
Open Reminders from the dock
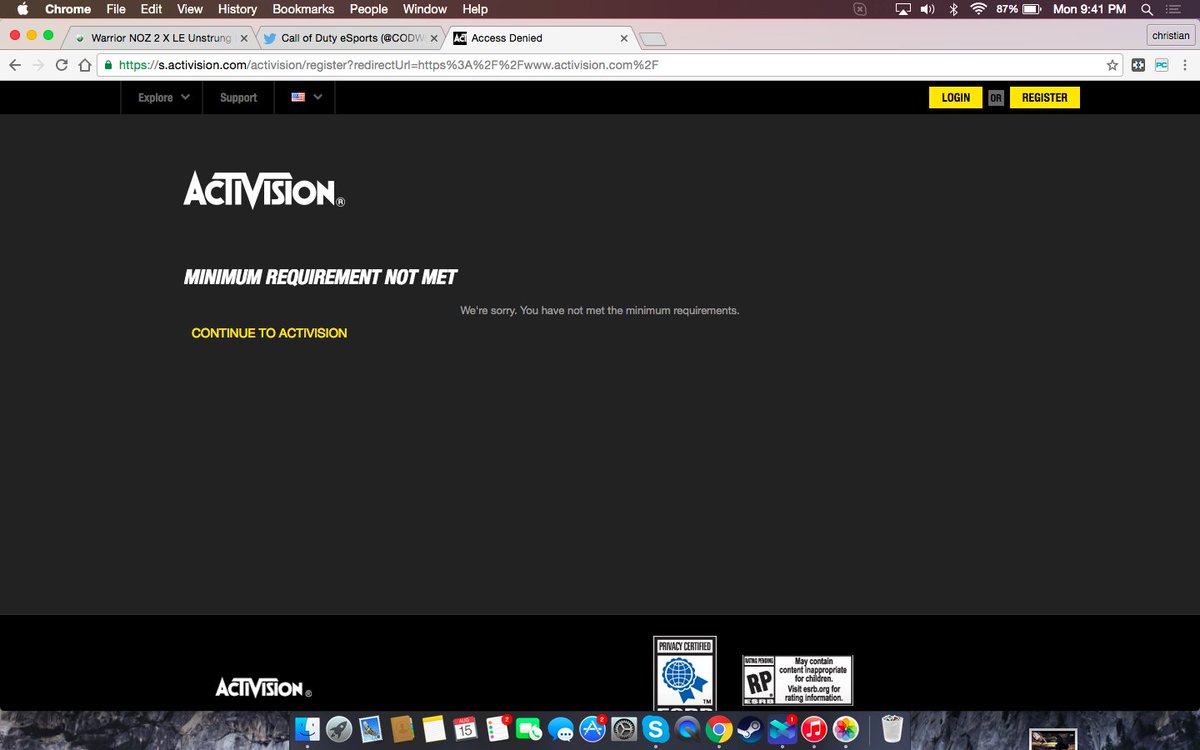tap(497, 729)
